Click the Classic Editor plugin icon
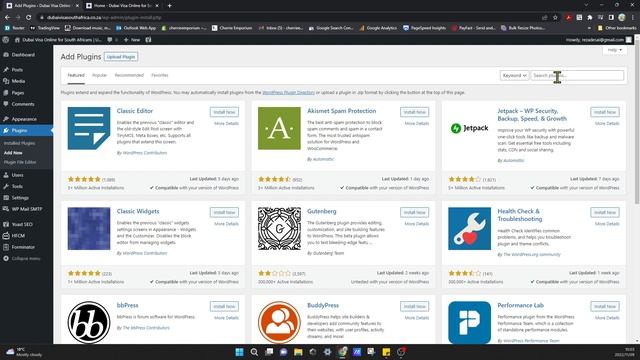The height and width of the screenshot is (360, 640). click(89, 128)
